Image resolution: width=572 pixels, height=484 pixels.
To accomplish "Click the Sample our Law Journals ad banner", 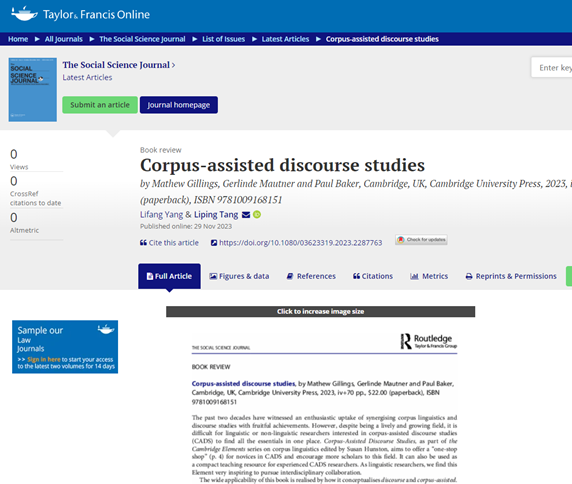I will pyautogui.click(x=65, y=347).
